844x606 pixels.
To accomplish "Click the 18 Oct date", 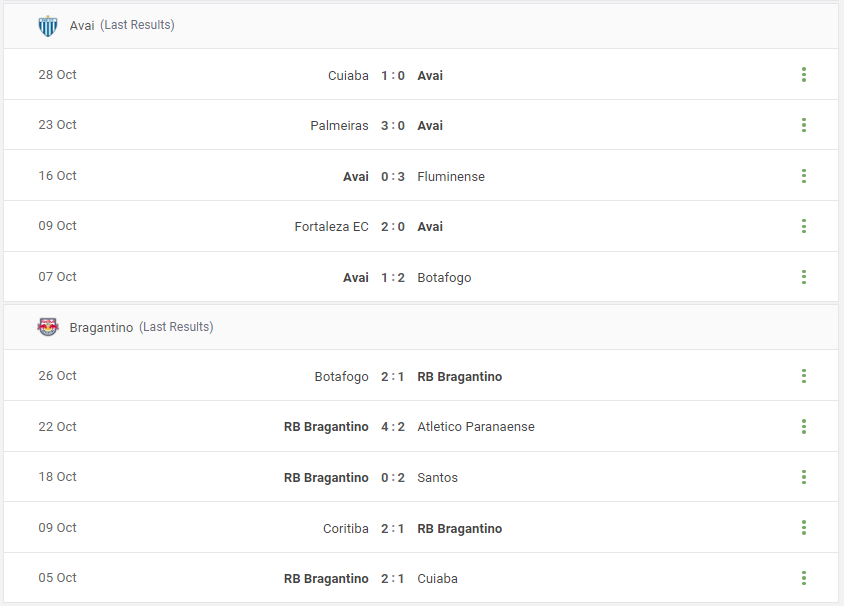I will coord(58,477).
